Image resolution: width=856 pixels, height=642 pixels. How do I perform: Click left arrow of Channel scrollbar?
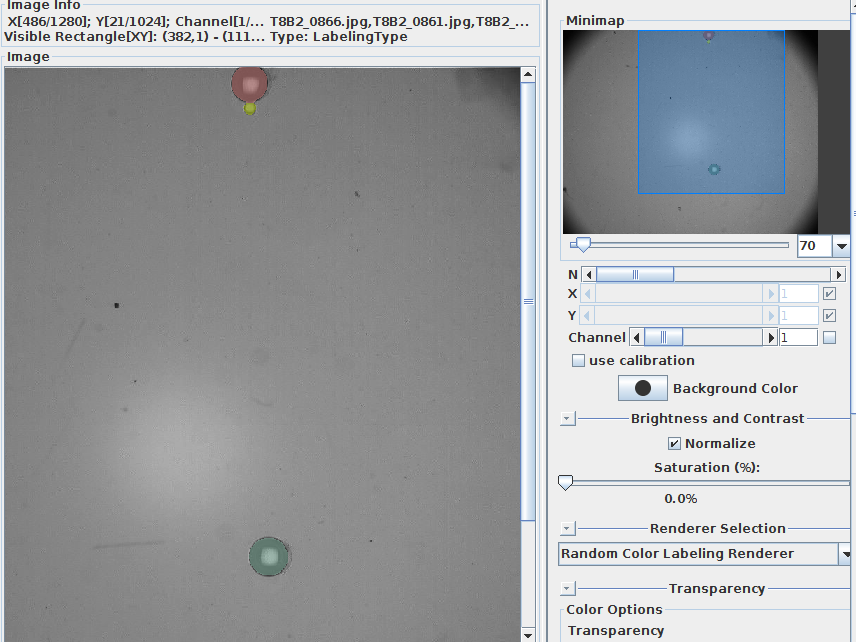point(637,338)
